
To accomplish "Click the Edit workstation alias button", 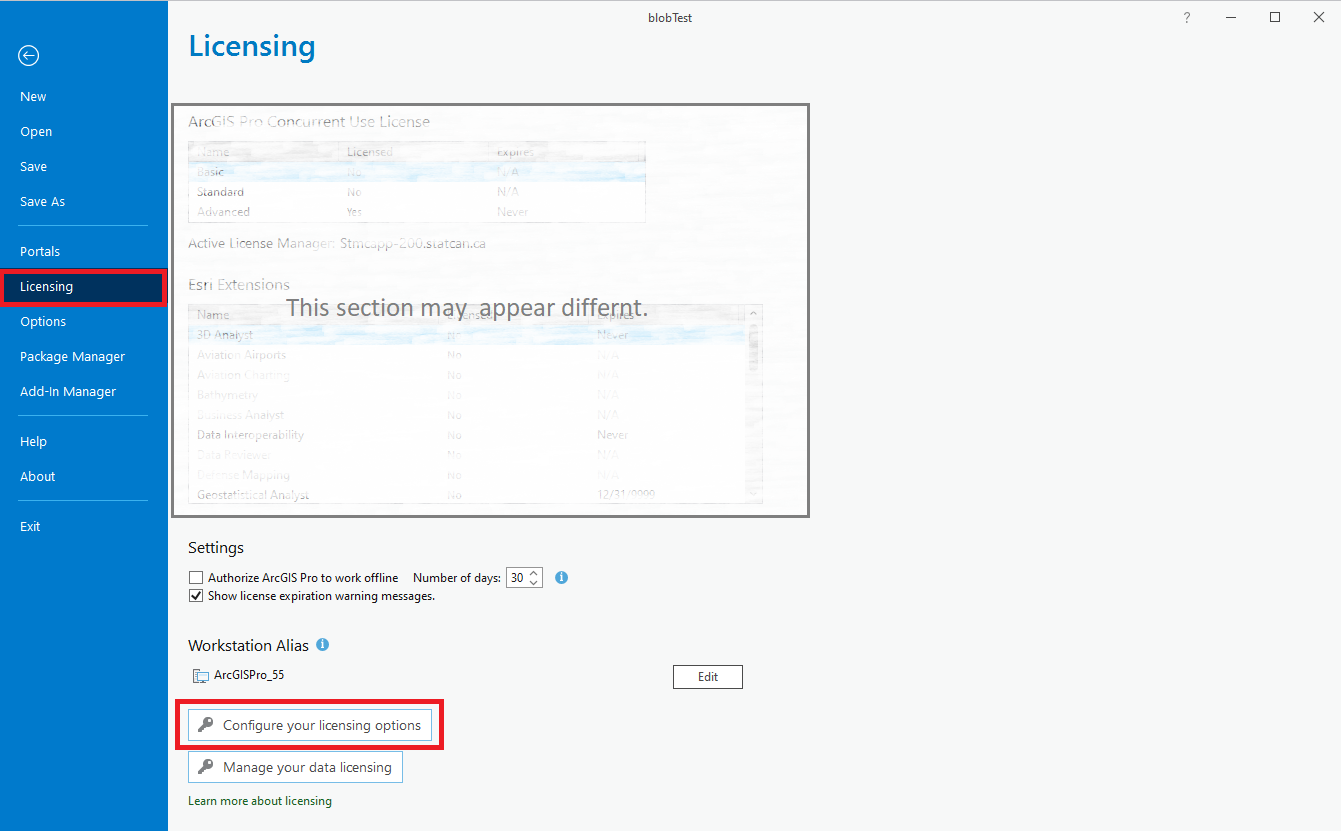I will [x=708, y=677].
